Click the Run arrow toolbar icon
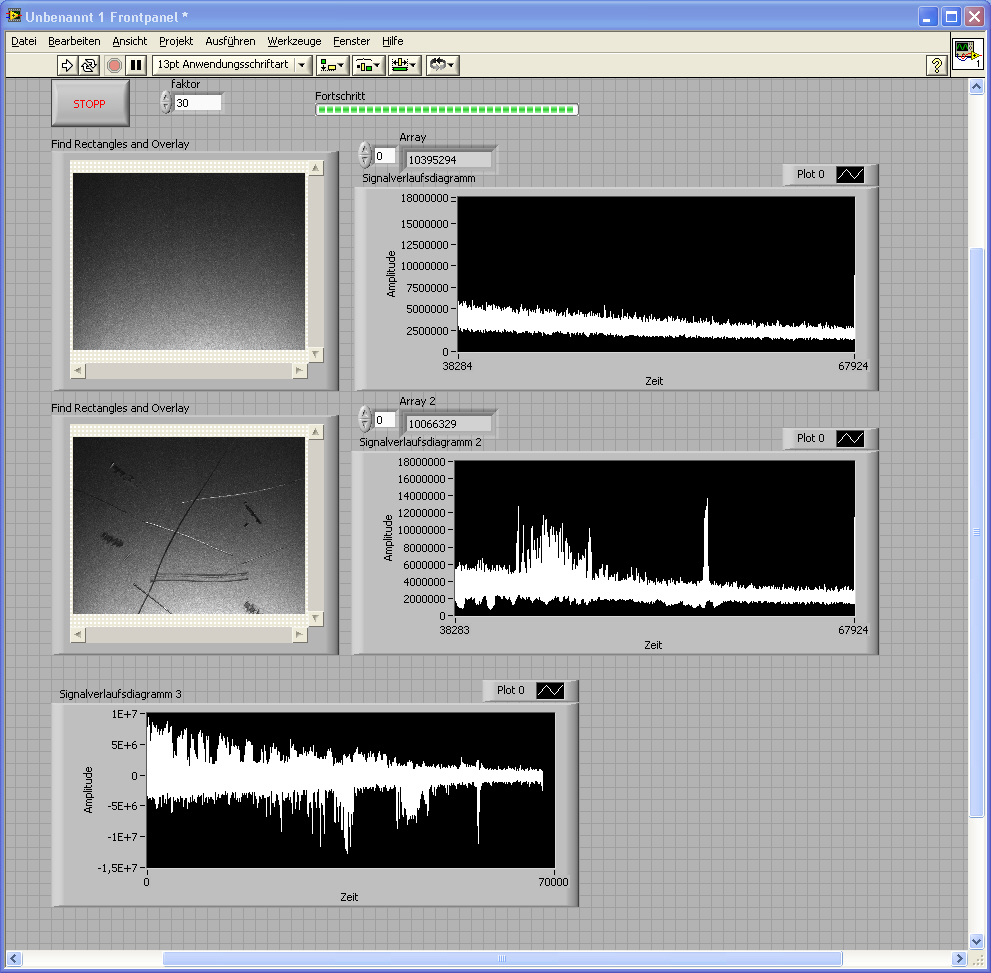 (x=67, y=65)
